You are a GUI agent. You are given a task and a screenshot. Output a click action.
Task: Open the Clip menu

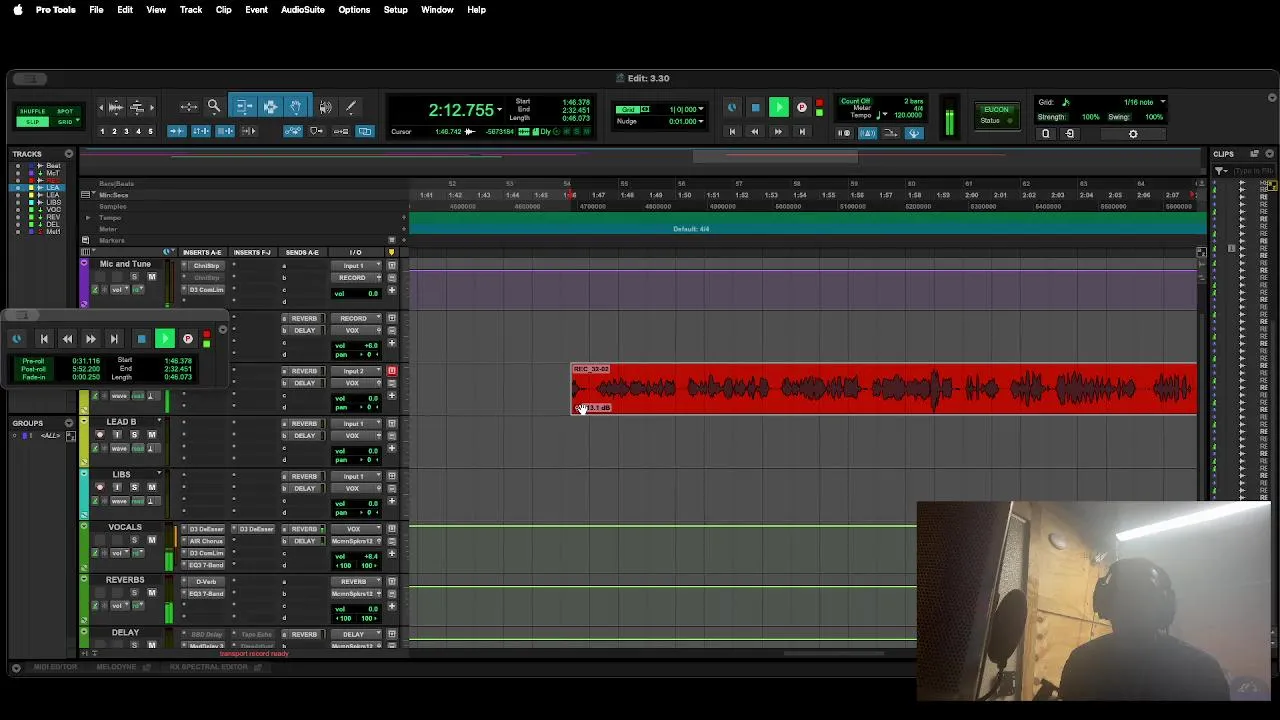(x=223, y=10)
